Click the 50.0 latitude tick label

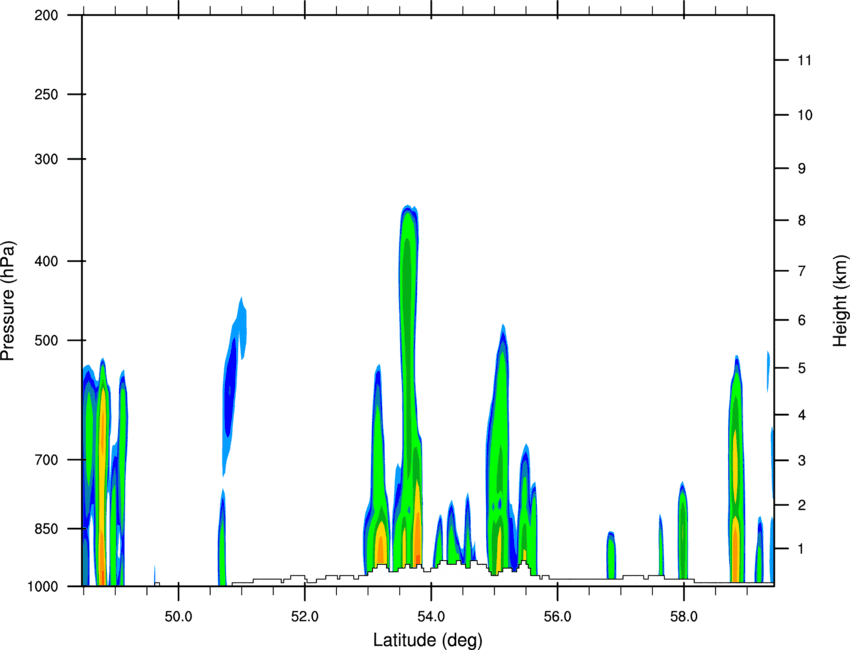pyautogui.click(x=178, y=617)
